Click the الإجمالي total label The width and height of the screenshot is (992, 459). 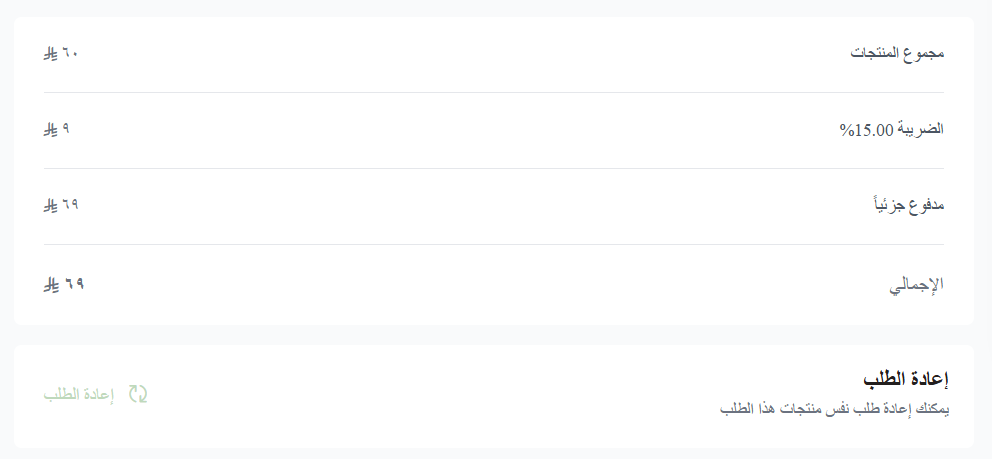coord(916,286)
